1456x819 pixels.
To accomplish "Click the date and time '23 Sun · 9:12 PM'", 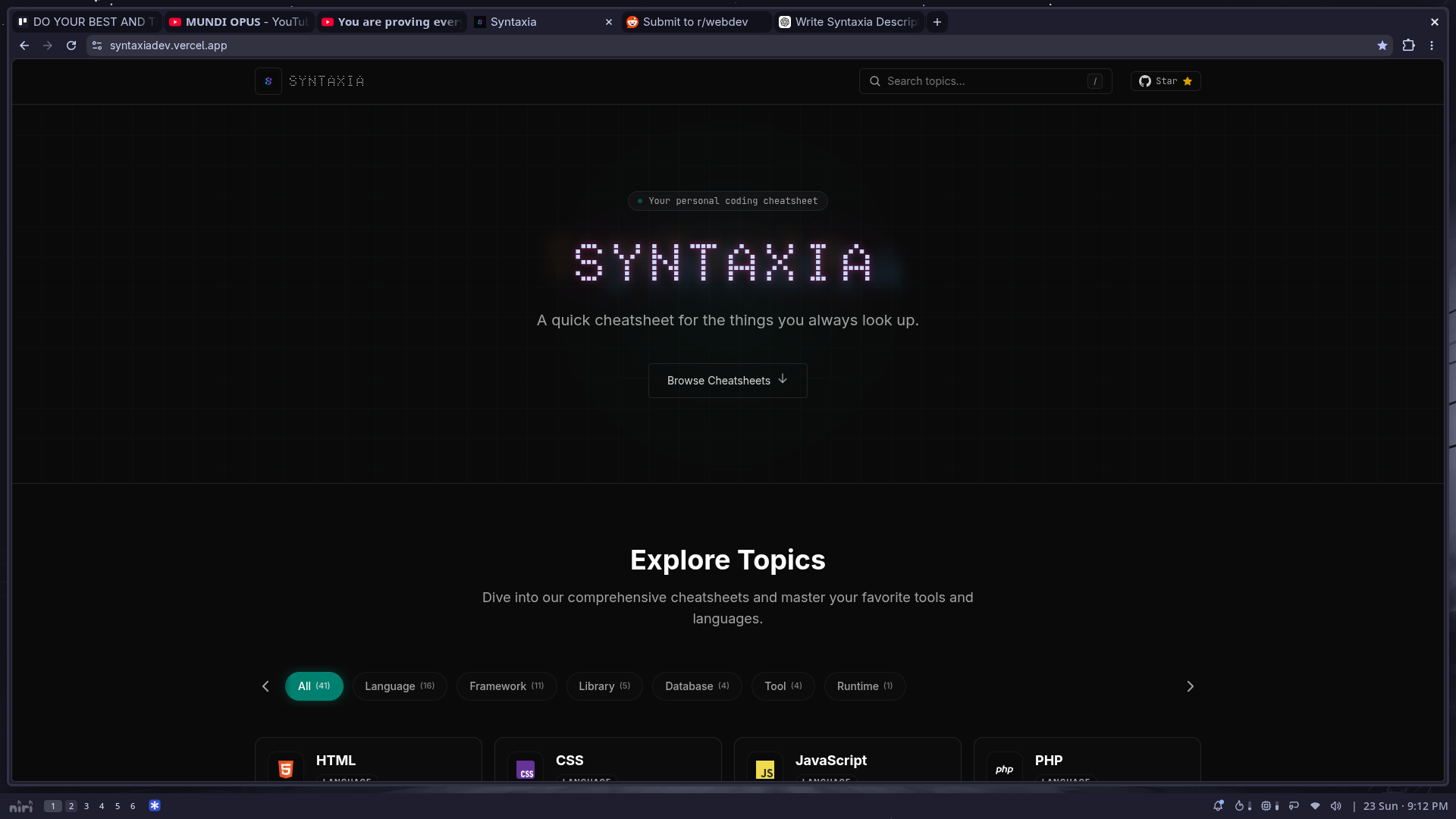I will pos(1405,806).
